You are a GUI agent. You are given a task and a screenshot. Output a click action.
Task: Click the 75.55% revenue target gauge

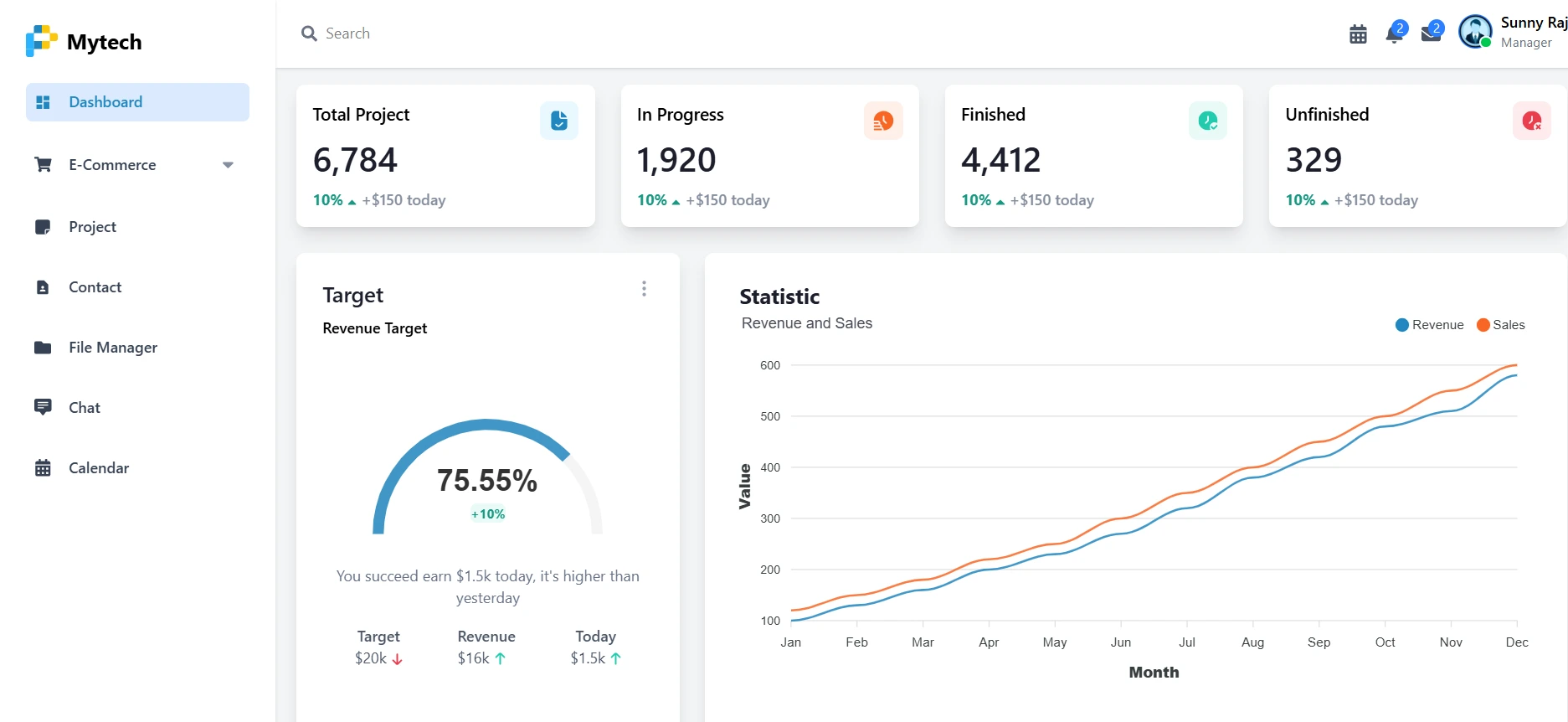point(487,477)
